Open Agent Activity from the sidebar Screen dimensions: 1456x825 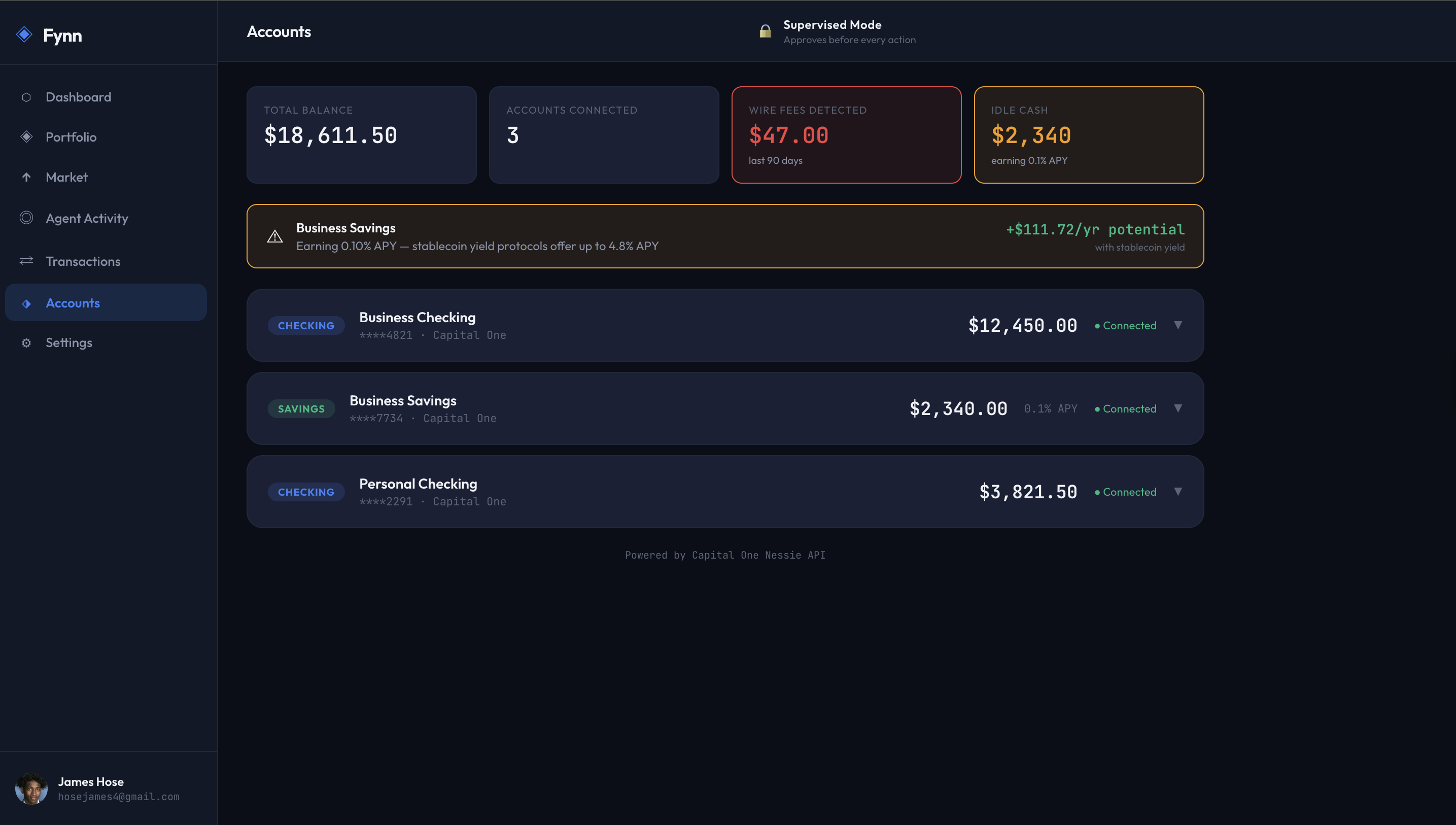click(87, 218)
